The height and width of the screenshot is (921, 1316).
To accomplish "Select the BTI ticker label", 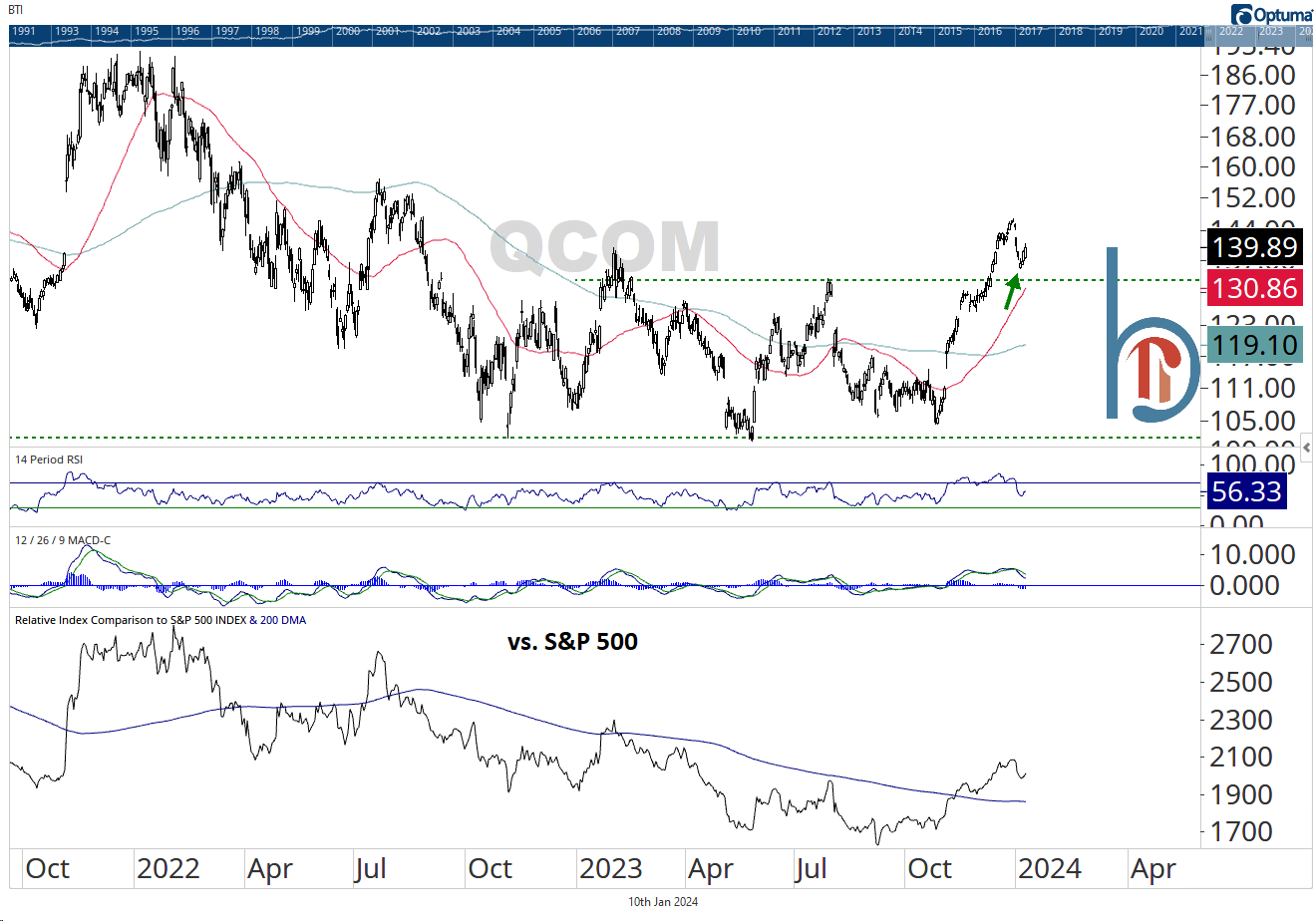I will [x=16, y=10].
